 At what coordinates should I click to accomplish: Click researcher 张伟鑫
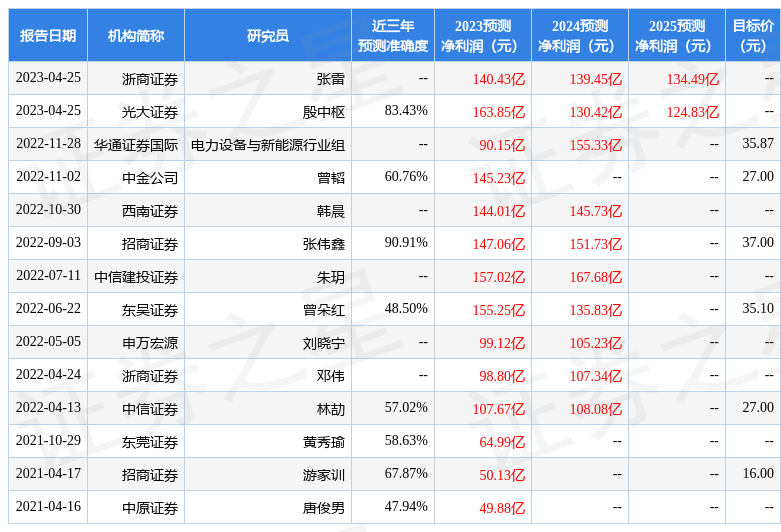(x=324, y=244)
